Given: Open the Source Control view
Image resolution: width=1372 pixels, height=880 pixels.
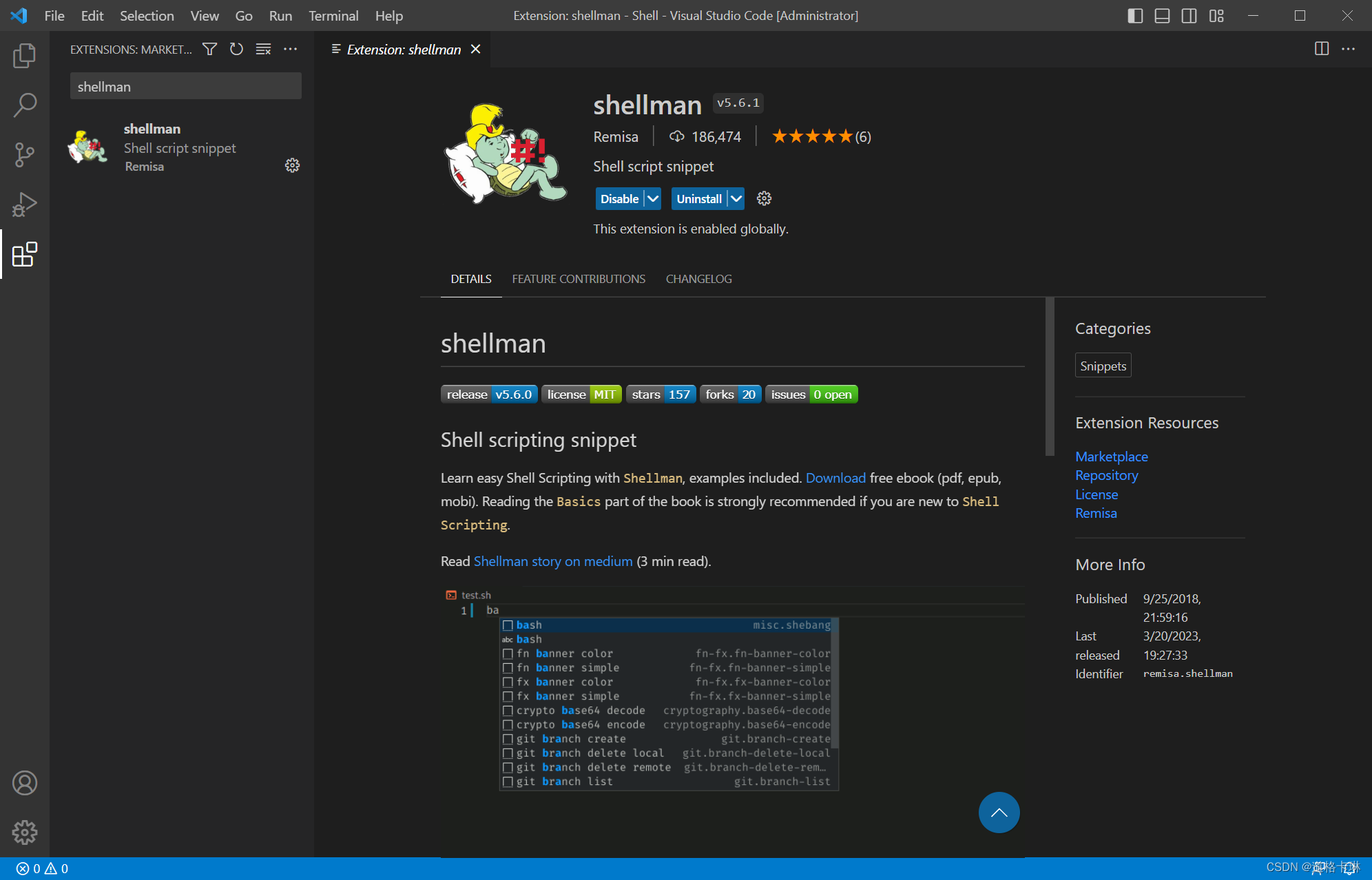Looking at the screenshot, I should [x=25, y=155].
